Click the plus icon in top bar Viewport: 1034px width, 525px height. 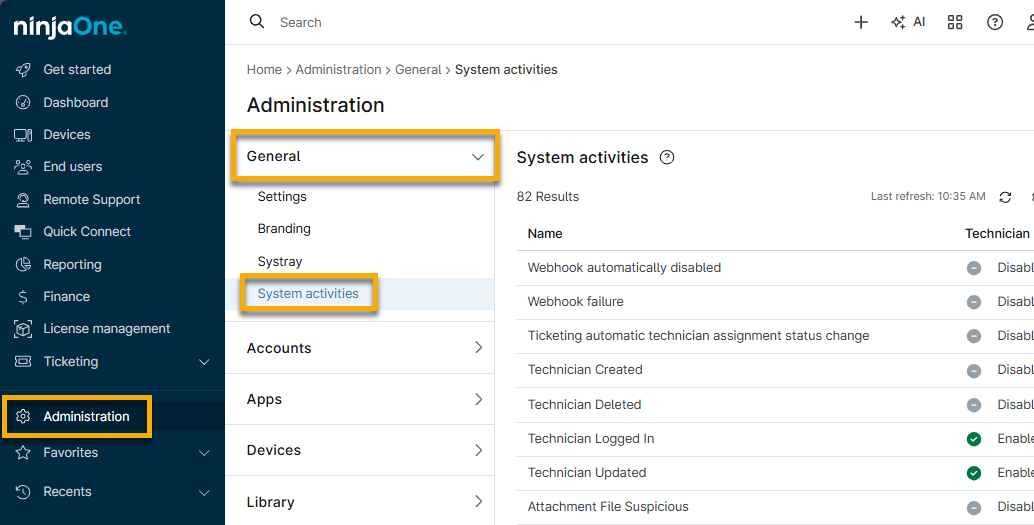pyautogui.click(x=861, y=22)
